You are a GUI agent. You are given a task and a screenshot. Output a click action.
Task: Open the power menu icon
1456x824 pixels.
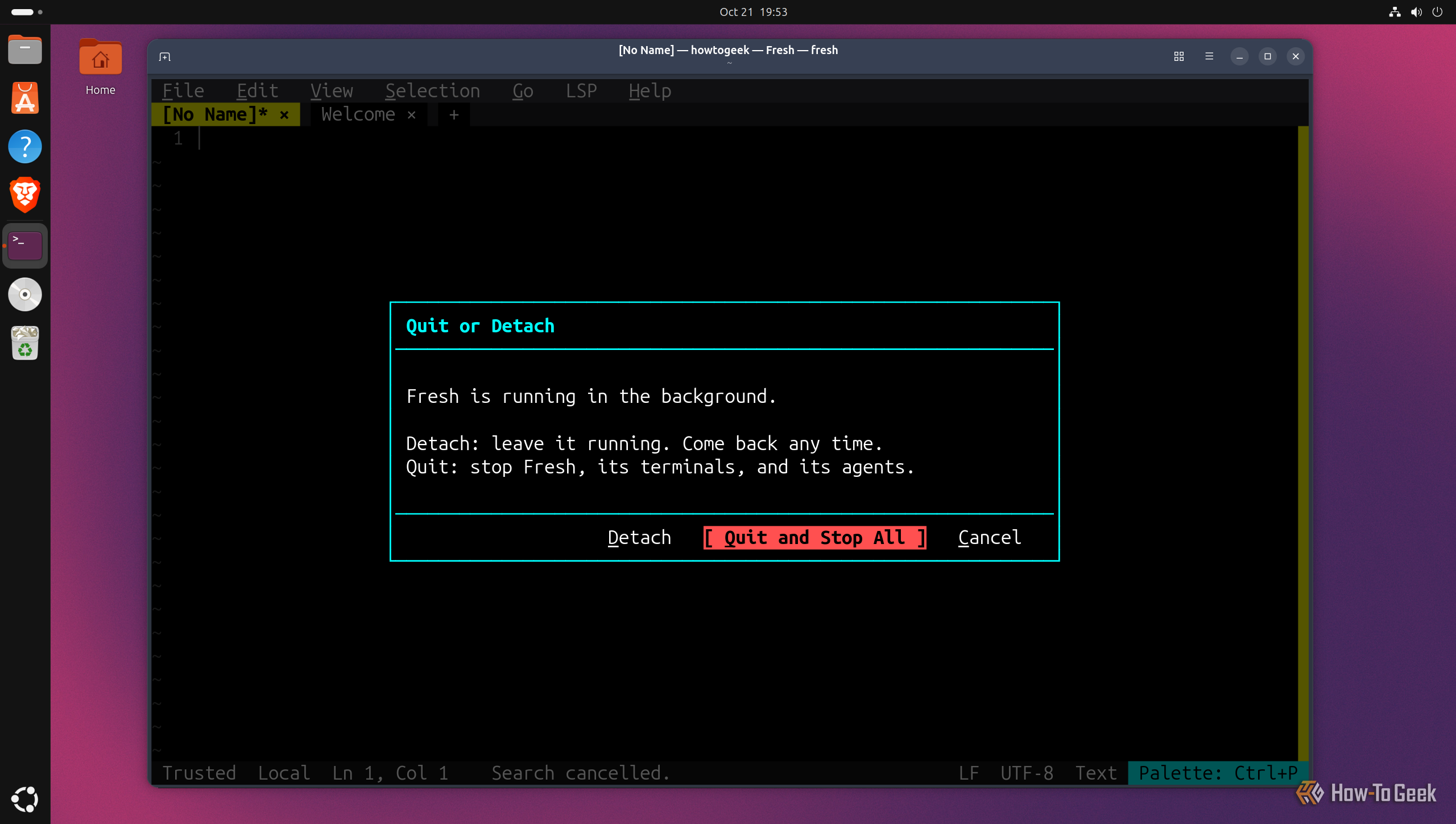(1437, 12)
